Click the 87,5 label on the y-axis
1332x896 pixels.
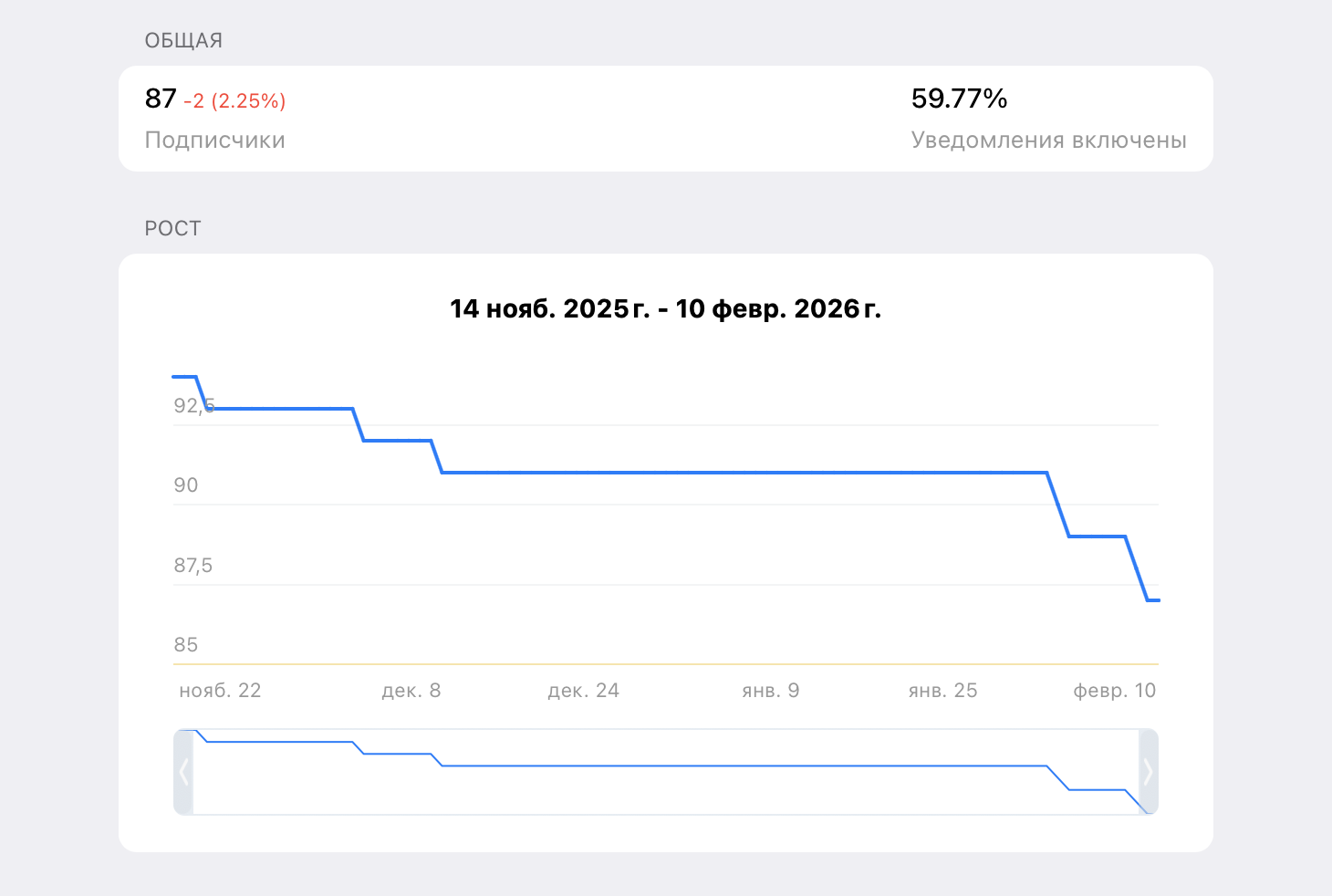coord(193,566)
